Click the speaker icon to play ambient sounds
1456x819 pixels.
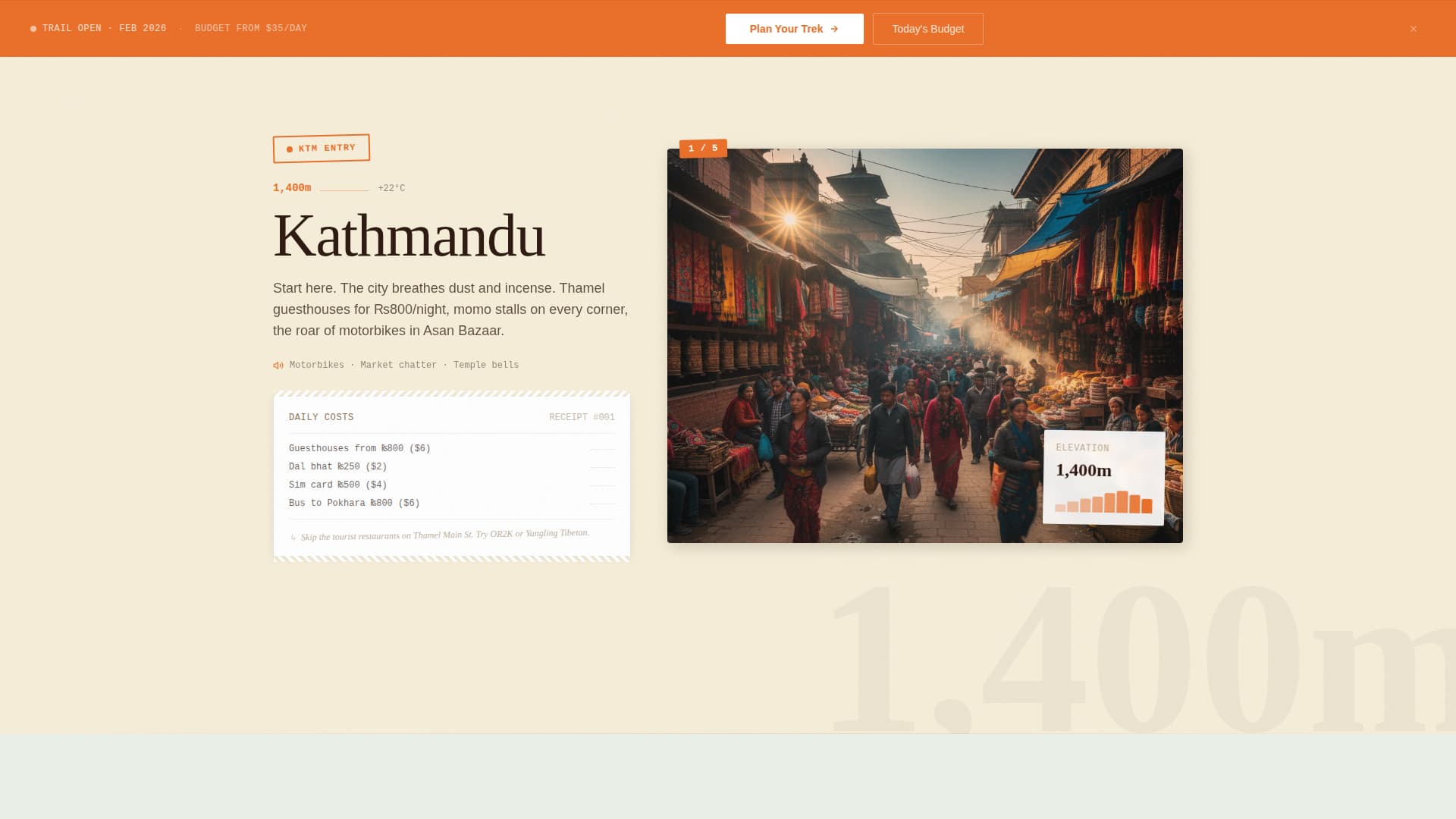click(x=278, y=365)
